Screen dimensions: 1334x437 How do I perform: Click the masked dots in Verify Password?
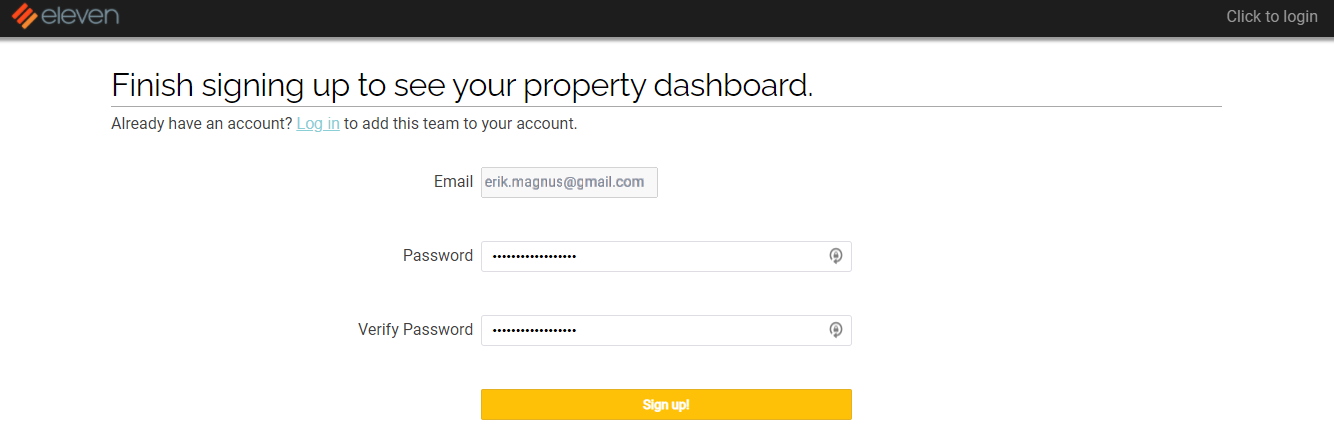pos(535,331)
